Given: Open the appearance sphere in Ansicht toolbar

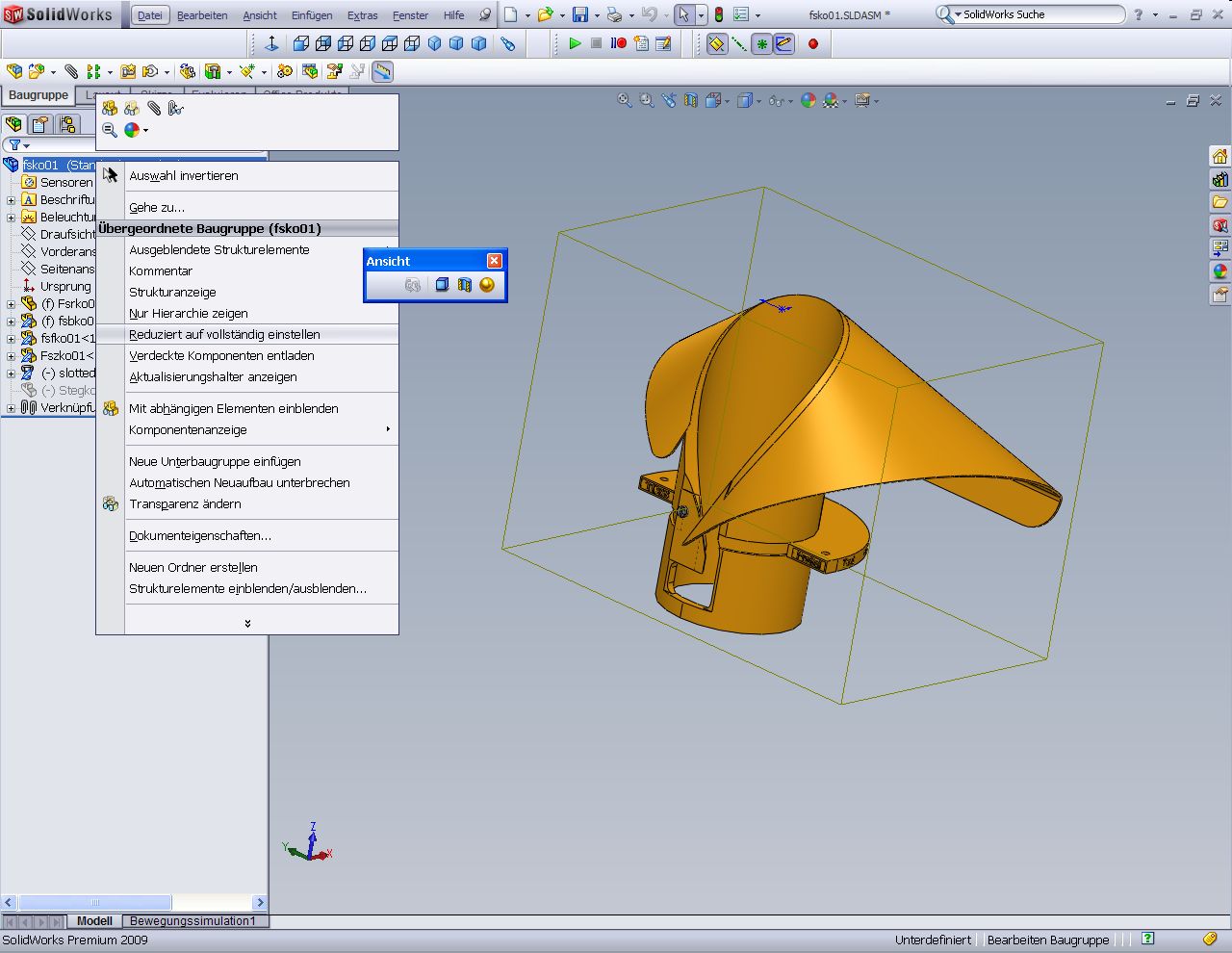Looking at the screenshot, I should pyautogui.click(x=487, y=285).
